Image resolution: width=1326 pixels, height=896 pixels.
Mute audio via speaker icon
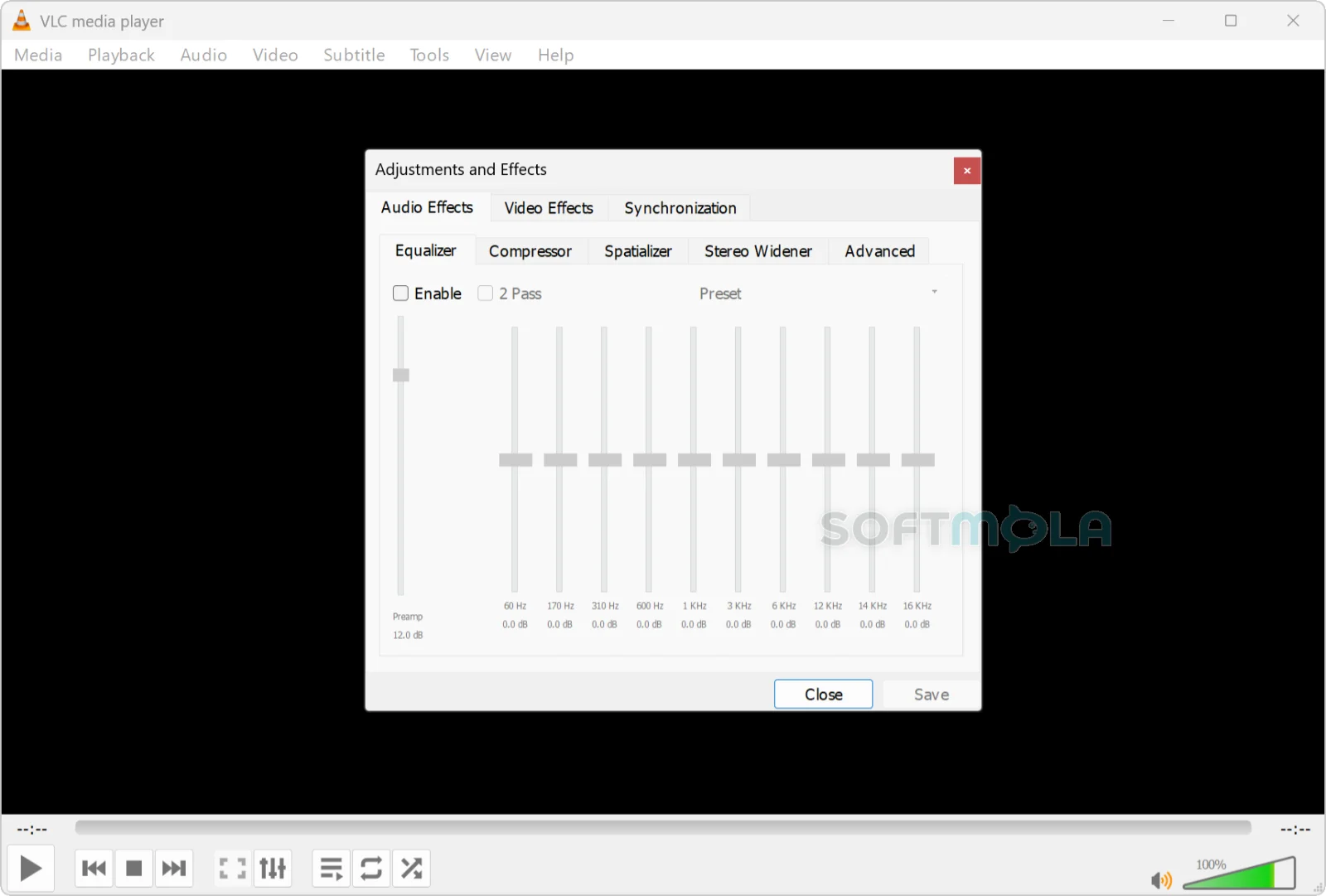1161,879
